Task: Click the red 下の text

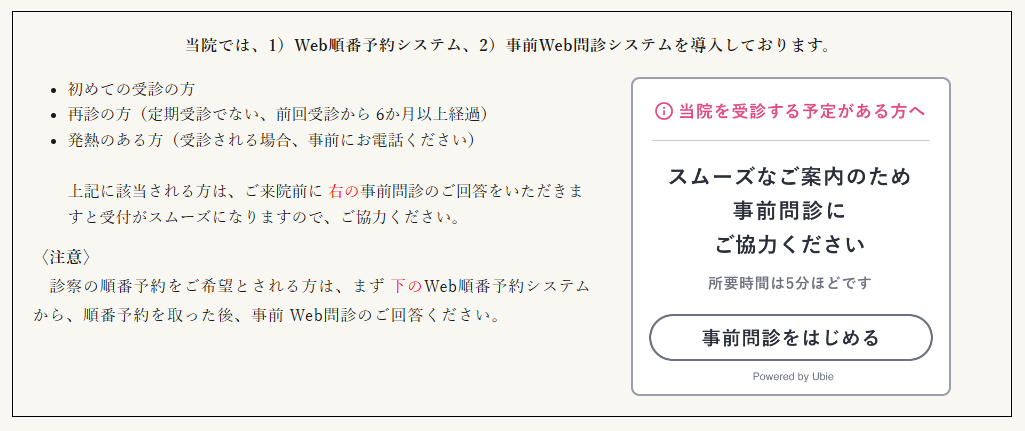Action: tap(407, 286)
